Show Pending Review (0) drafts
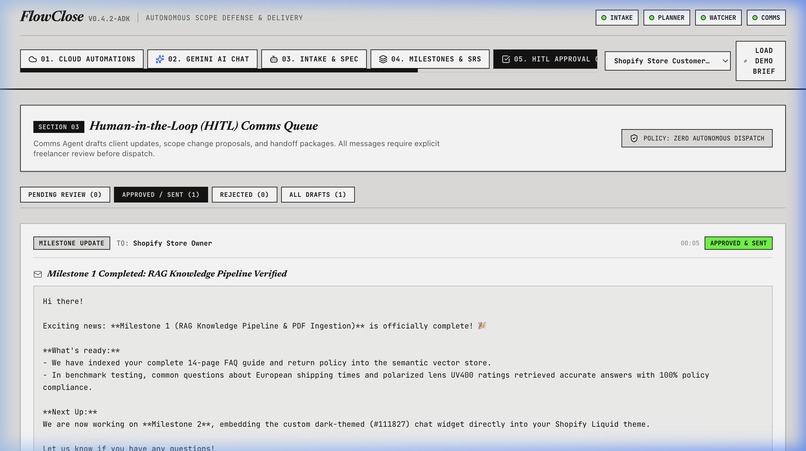This screenshot has height=451, width=806. 65,194
